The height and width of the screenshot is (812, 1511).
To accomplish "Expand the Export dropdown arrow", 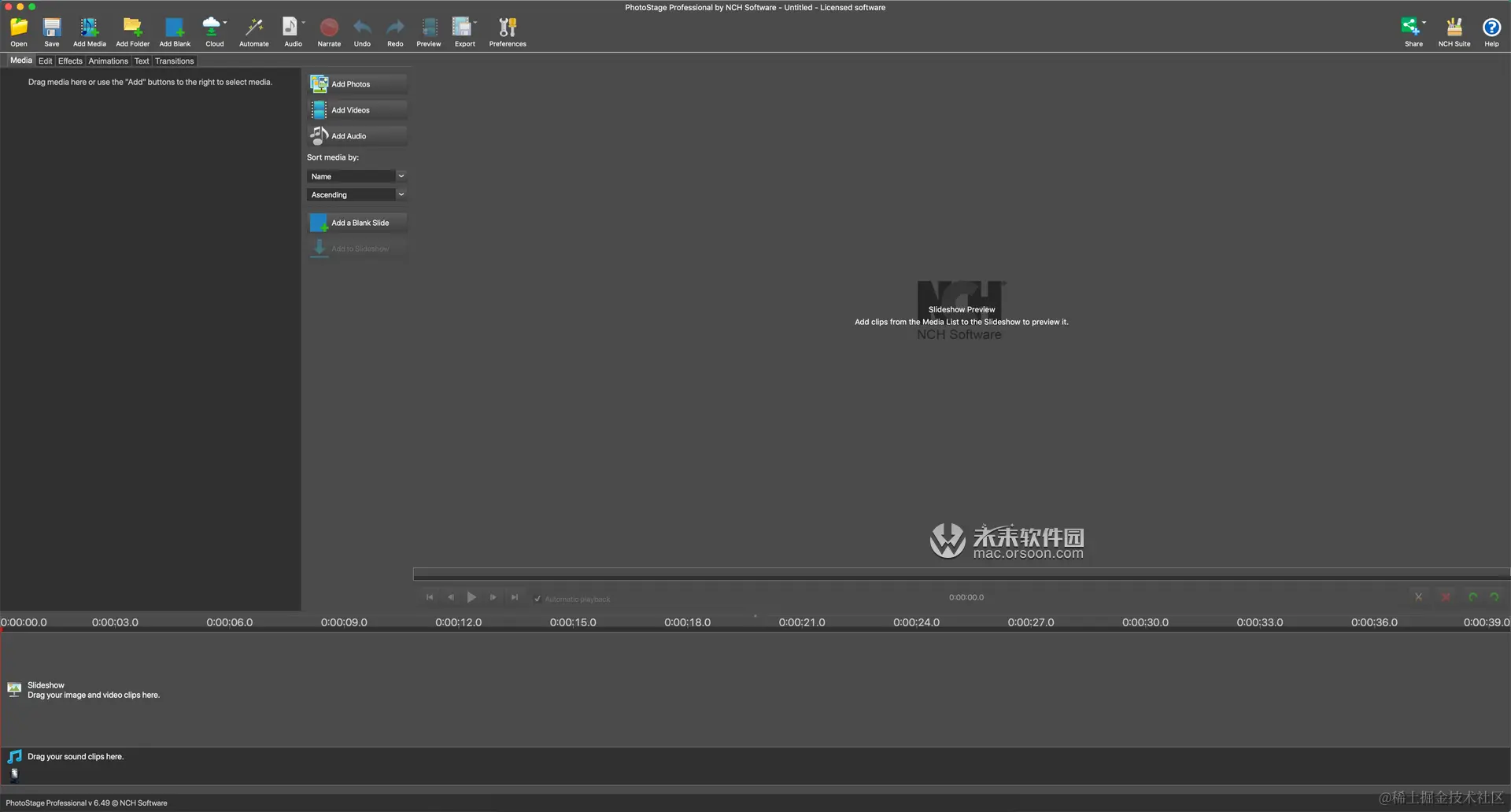I will pos(475,23).
